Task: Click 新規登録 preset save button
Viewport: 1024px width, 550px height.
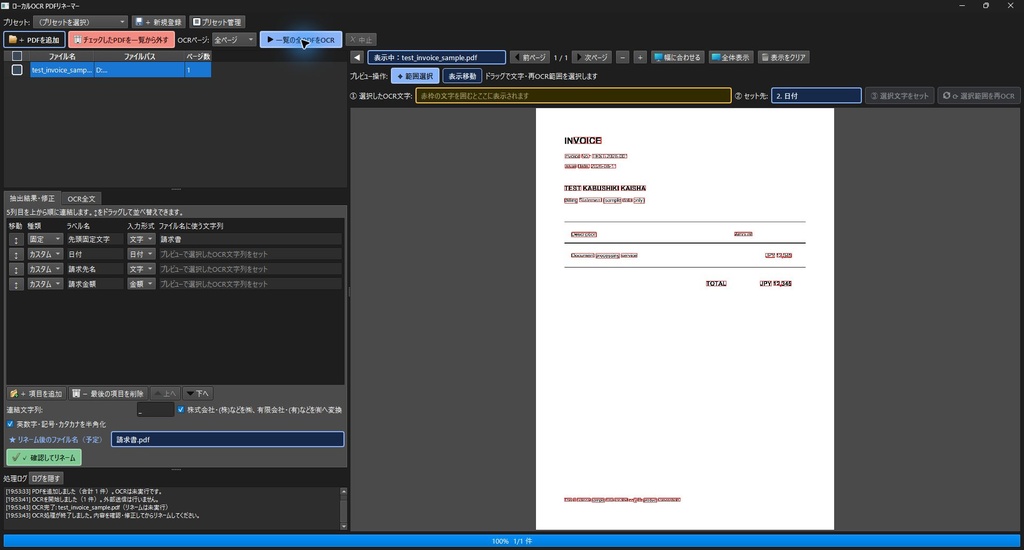Action: tap(159, 22)
